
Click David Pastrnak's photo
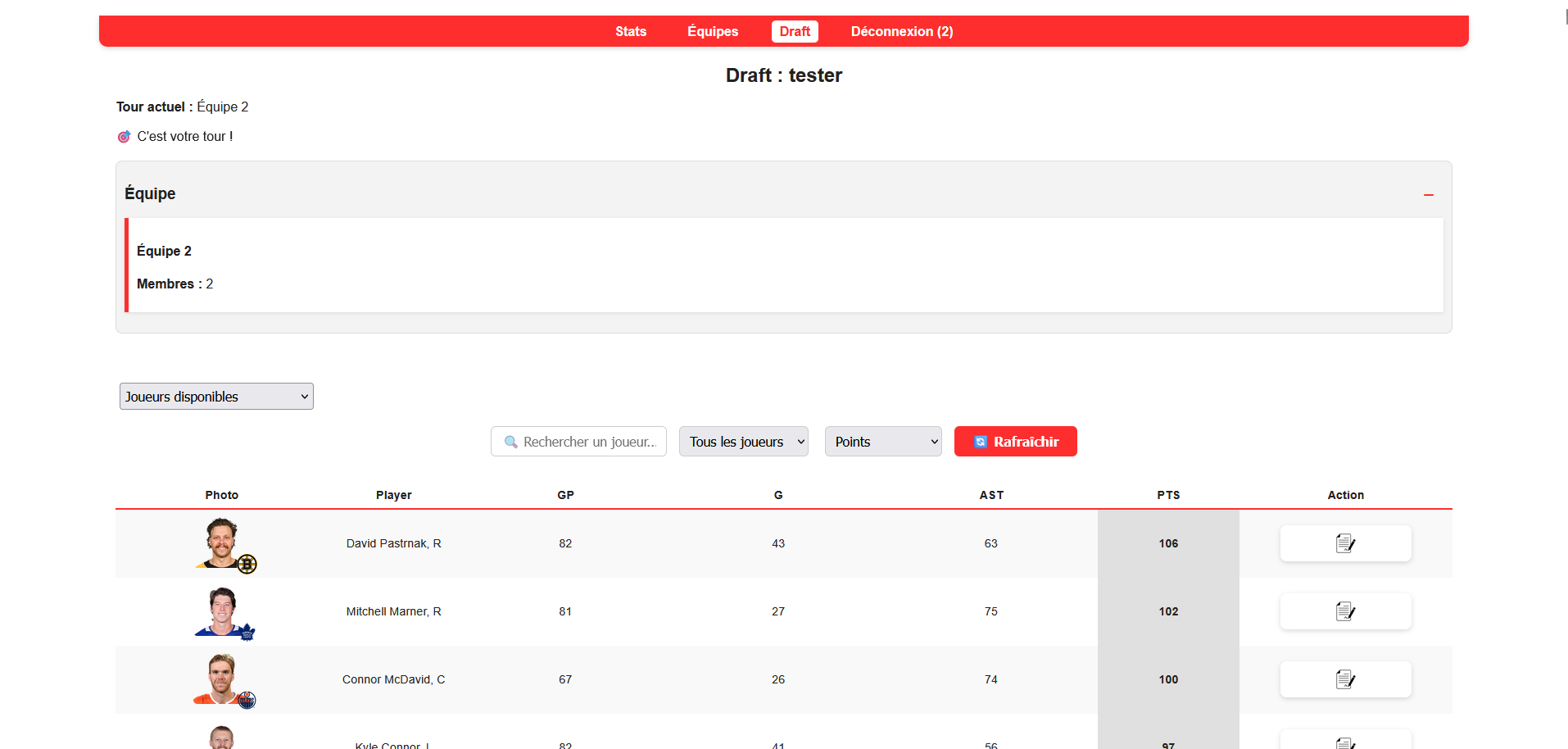(222, 542)
